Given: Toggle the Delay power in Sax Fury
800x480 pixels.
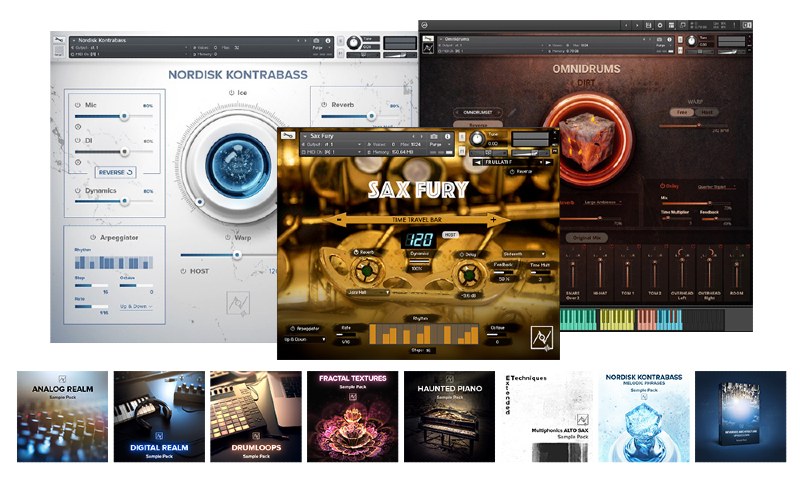Looking at the screenshot, I should coord(462,254).
